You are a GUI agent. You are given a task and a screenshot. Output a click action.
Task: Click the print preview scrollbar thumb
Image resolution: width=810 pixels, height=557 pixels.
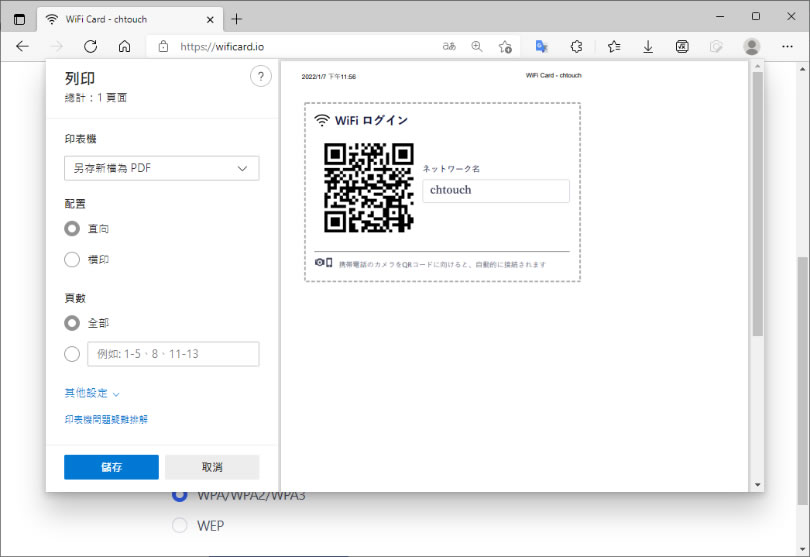coord(757,204)
